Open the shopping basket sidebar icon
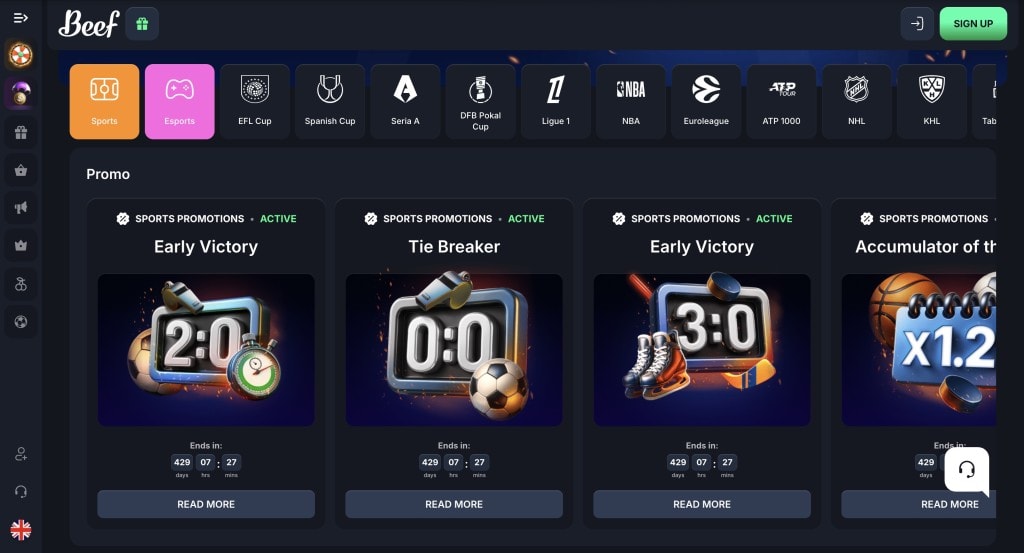This screenshot has height=553, width=1024. click(x=21, y=170)
